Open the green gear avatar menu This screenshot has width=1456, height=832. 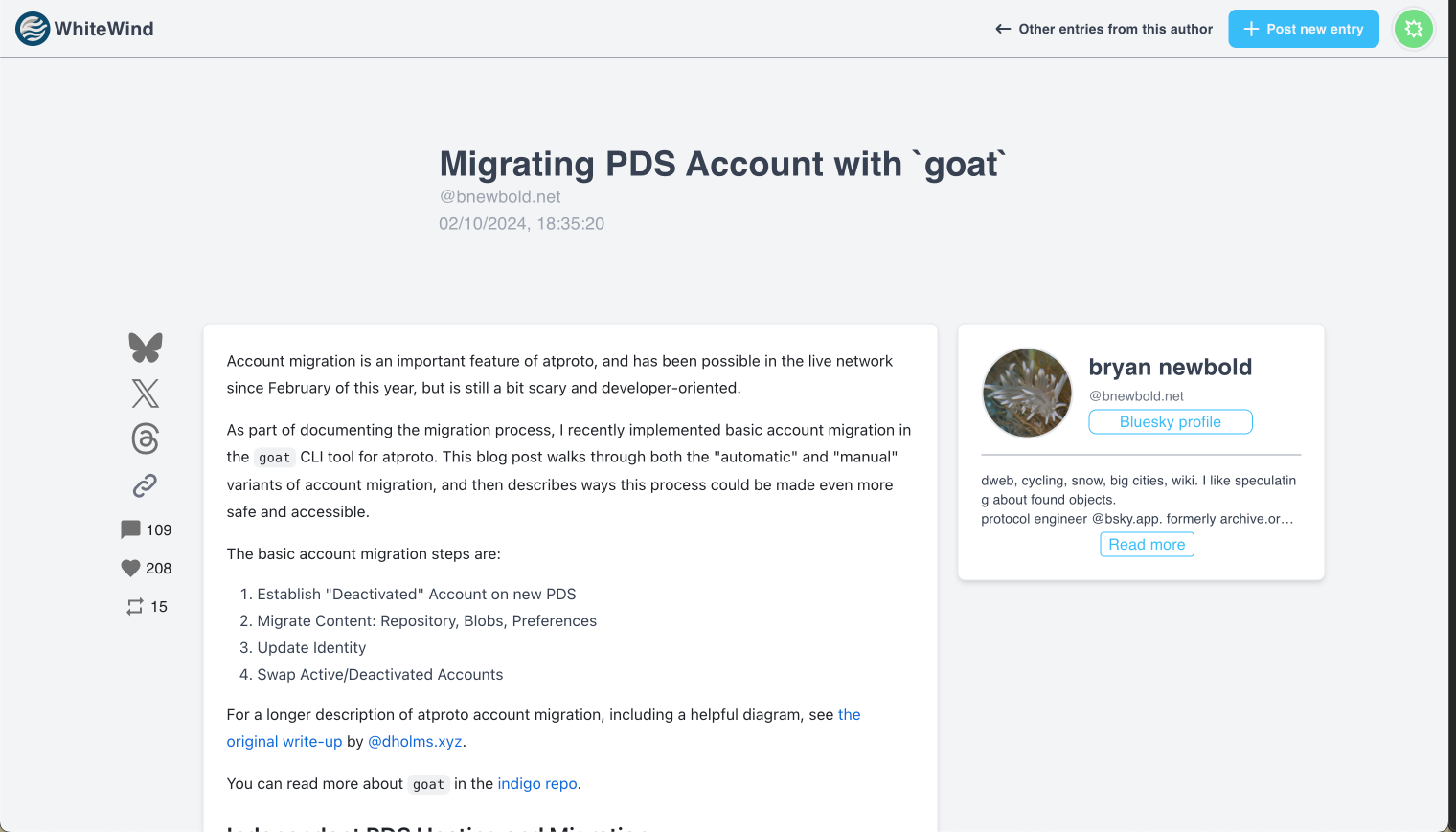(x=1413, y=29)
